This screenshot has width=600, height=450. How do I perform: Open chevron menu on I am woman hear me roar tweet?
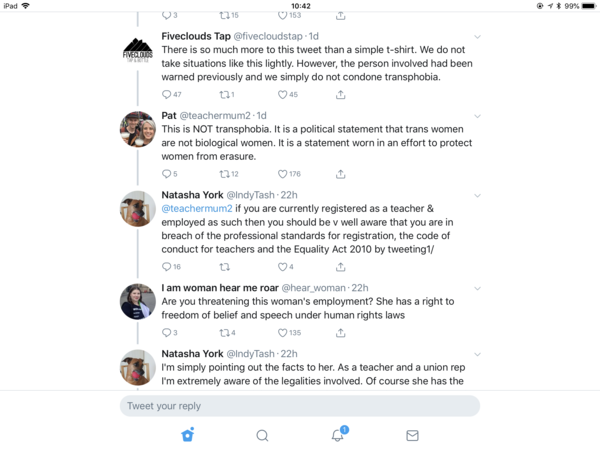(477, 288)
